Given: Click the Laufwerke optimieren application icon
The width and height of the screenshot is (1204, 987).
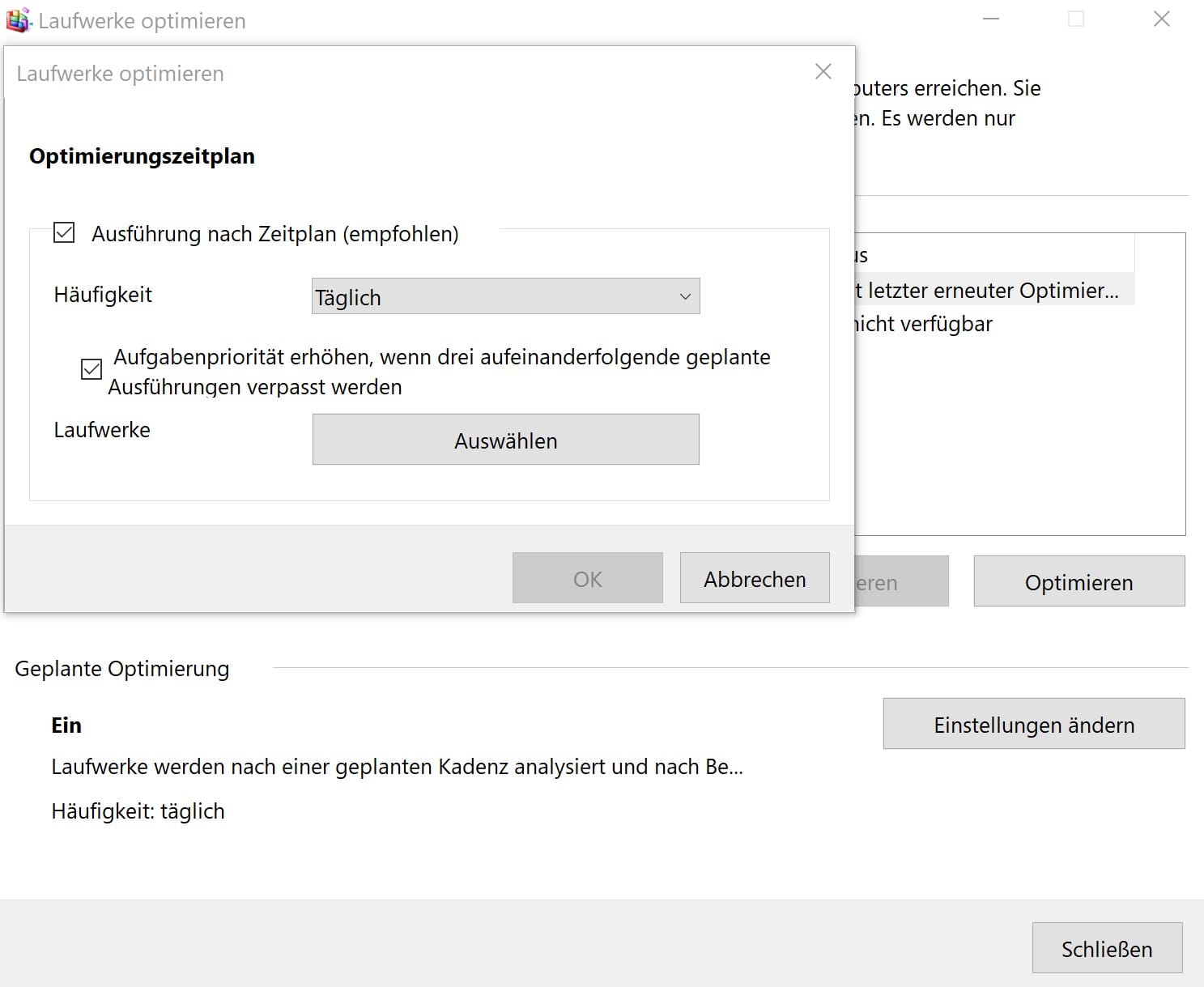Looking at the screenshot, I should 17,19.
